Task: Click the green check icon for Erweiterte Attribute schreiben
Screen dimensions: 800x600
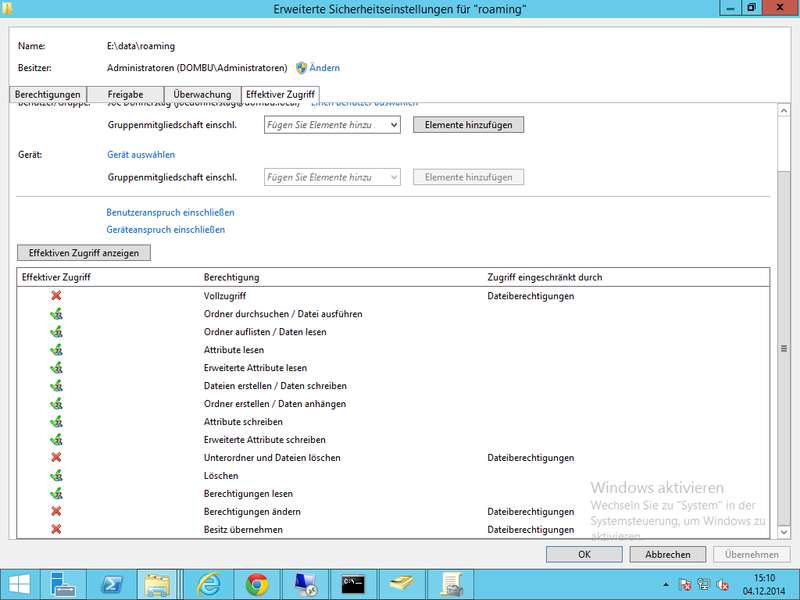Action: pos(56,439)
